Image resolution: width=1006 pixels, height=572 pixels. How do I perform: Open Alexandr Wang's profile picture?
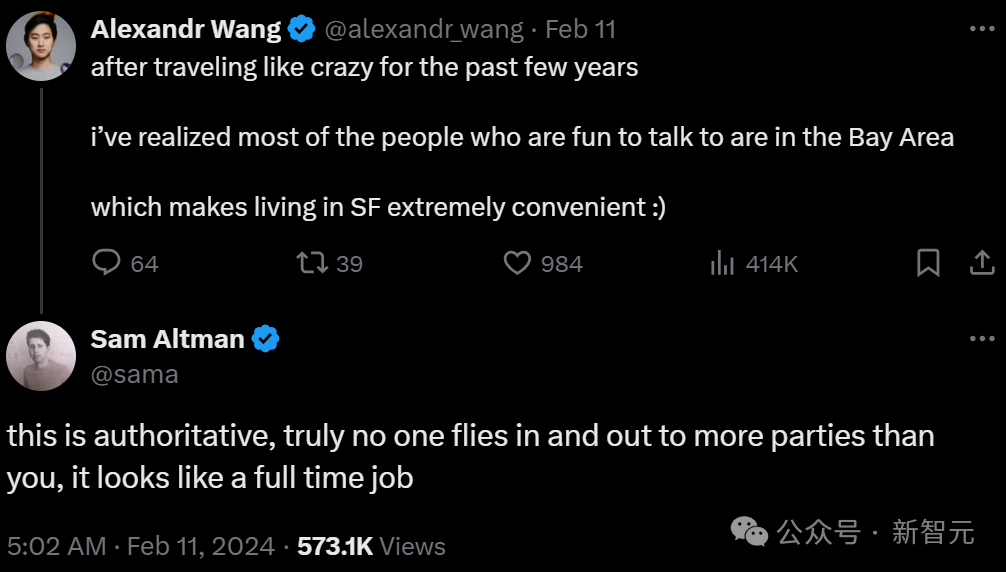pyautogui.click(x=41, y=46)
